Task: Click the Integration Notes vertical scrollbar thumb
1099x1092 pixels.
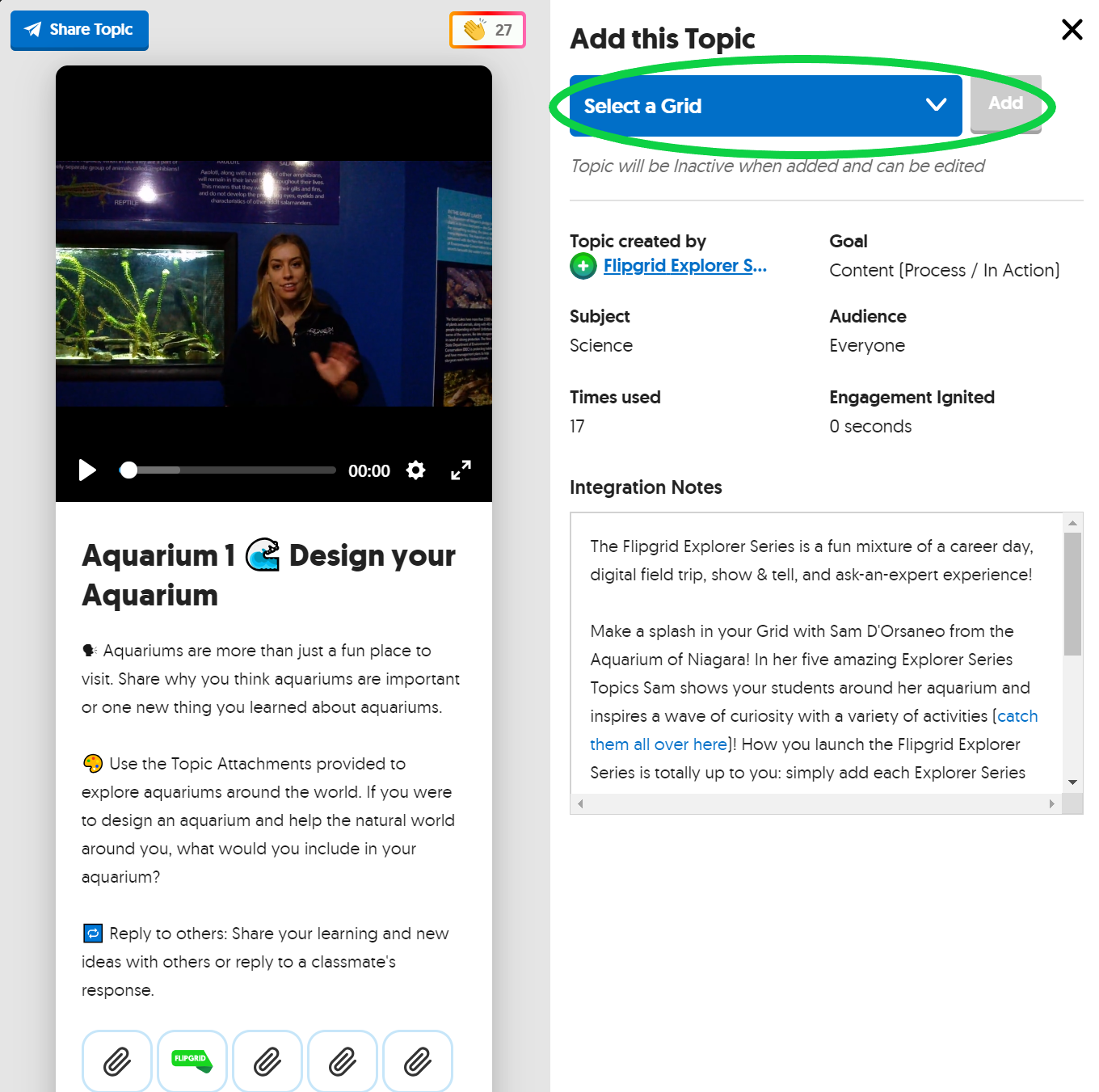Action: (1072, 594)
